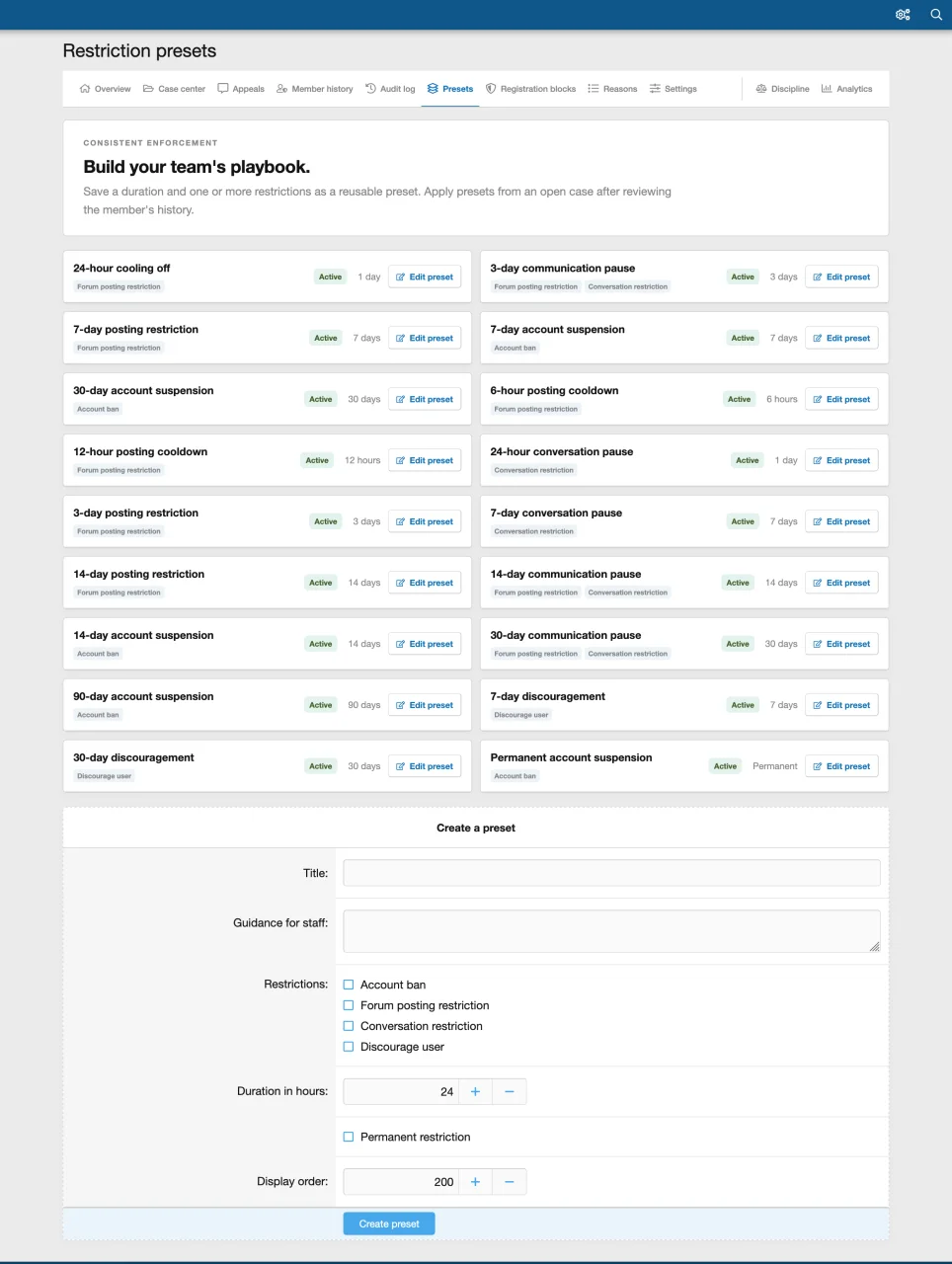Increase Duration in hours with plus
The width and height of the screenshot is (952, 1264).
click(475, 1091)
